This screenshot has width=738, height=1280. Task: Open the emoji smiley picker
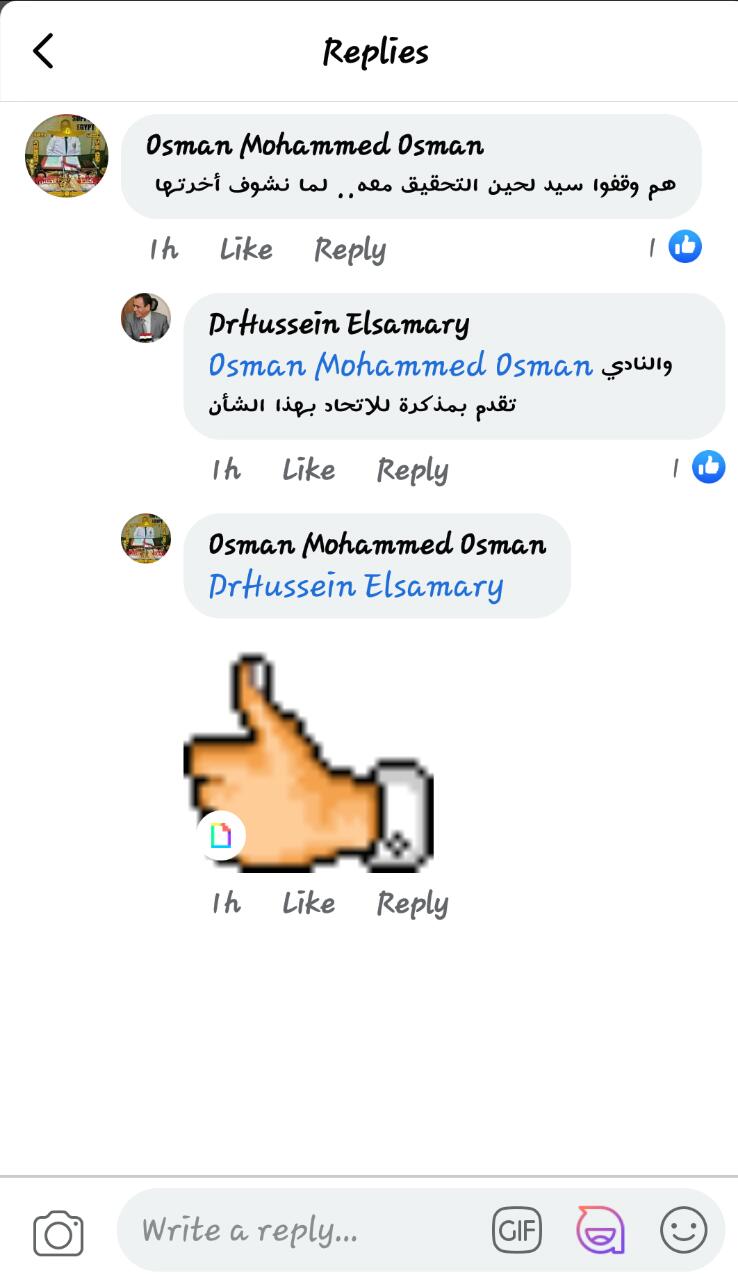tap(684, 1230)
